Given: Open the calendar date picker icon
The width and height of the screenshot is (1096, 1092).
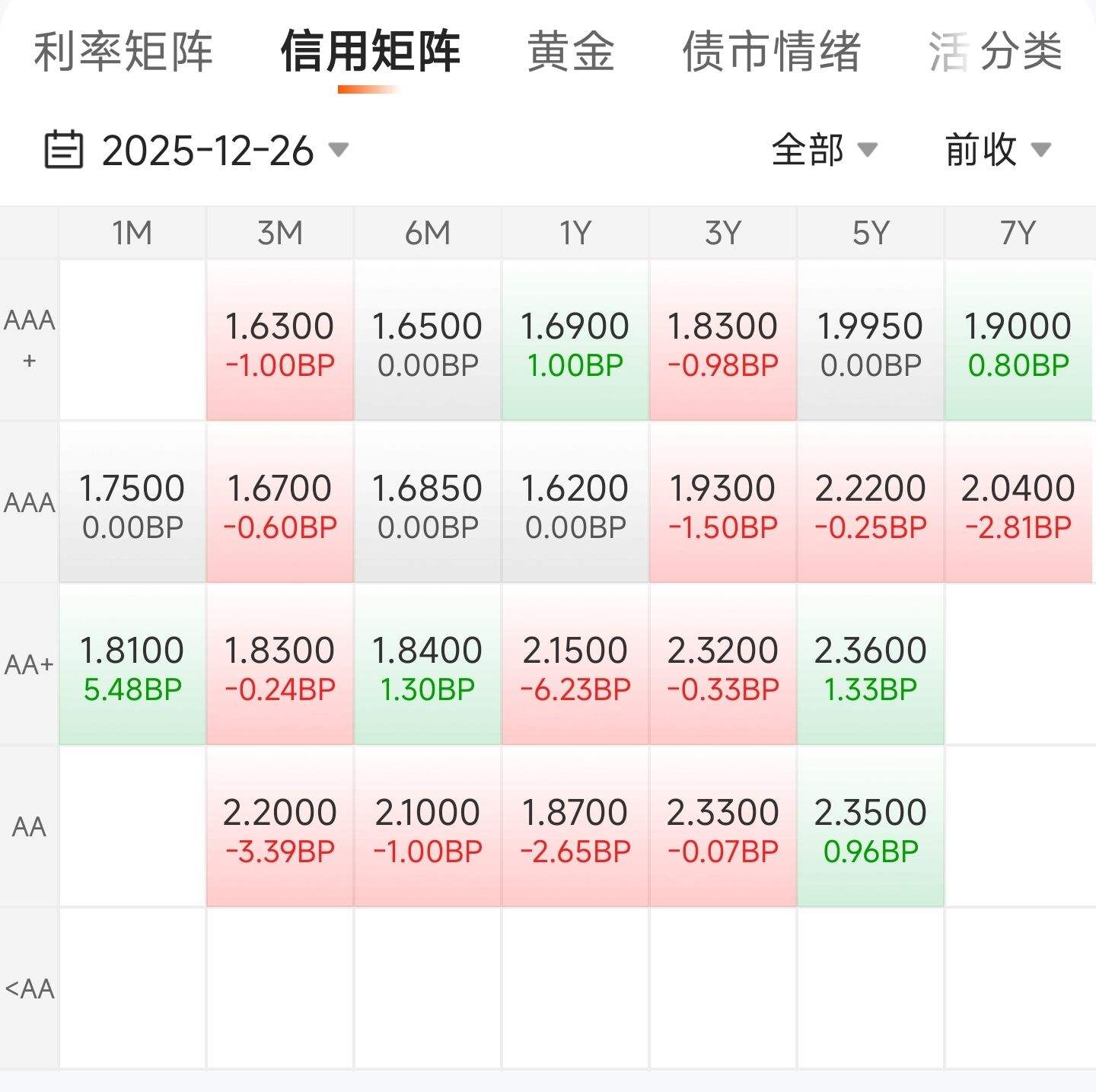Looking at the screenshot, I should [x=64, y=149].
